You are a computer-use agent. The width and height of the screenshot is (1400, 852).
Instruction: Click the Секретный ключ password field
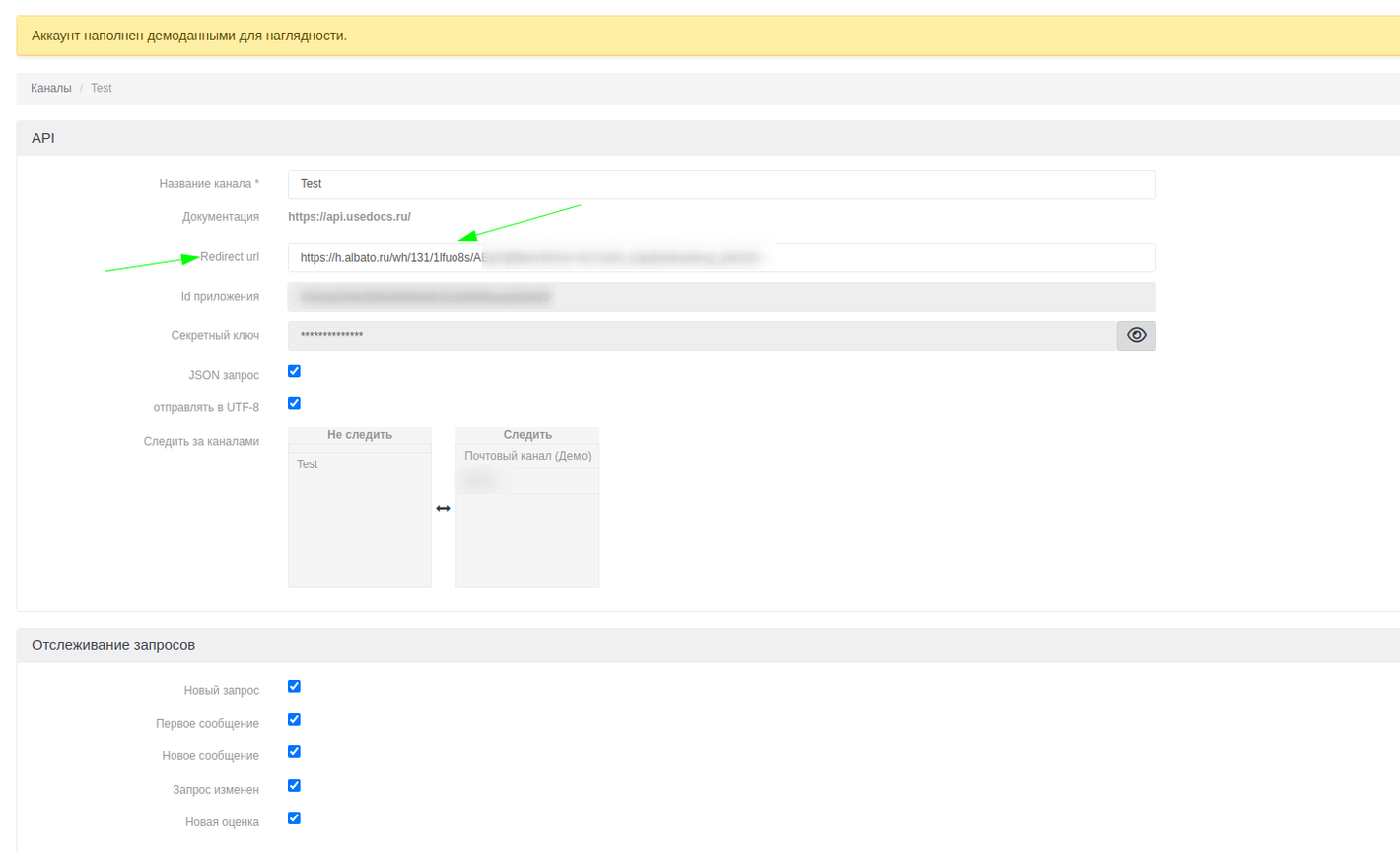coord(701,336)
